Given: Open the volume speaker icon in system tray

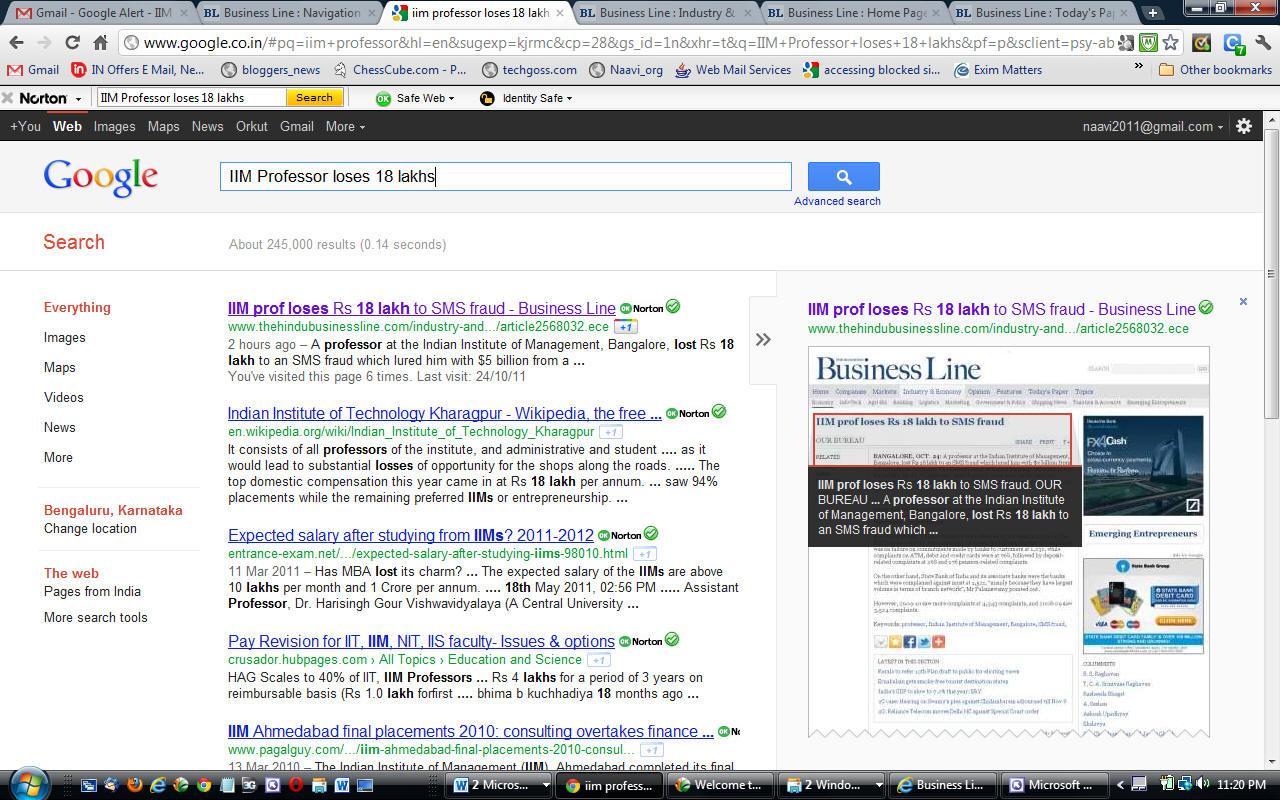Looking at the screenshot, I should pyautogui.click(x=1201, y=785).
